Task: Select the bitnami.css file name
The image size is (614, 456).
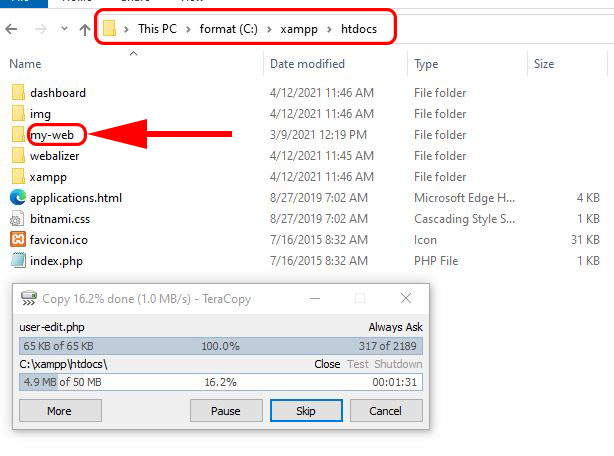Action: 60,219
